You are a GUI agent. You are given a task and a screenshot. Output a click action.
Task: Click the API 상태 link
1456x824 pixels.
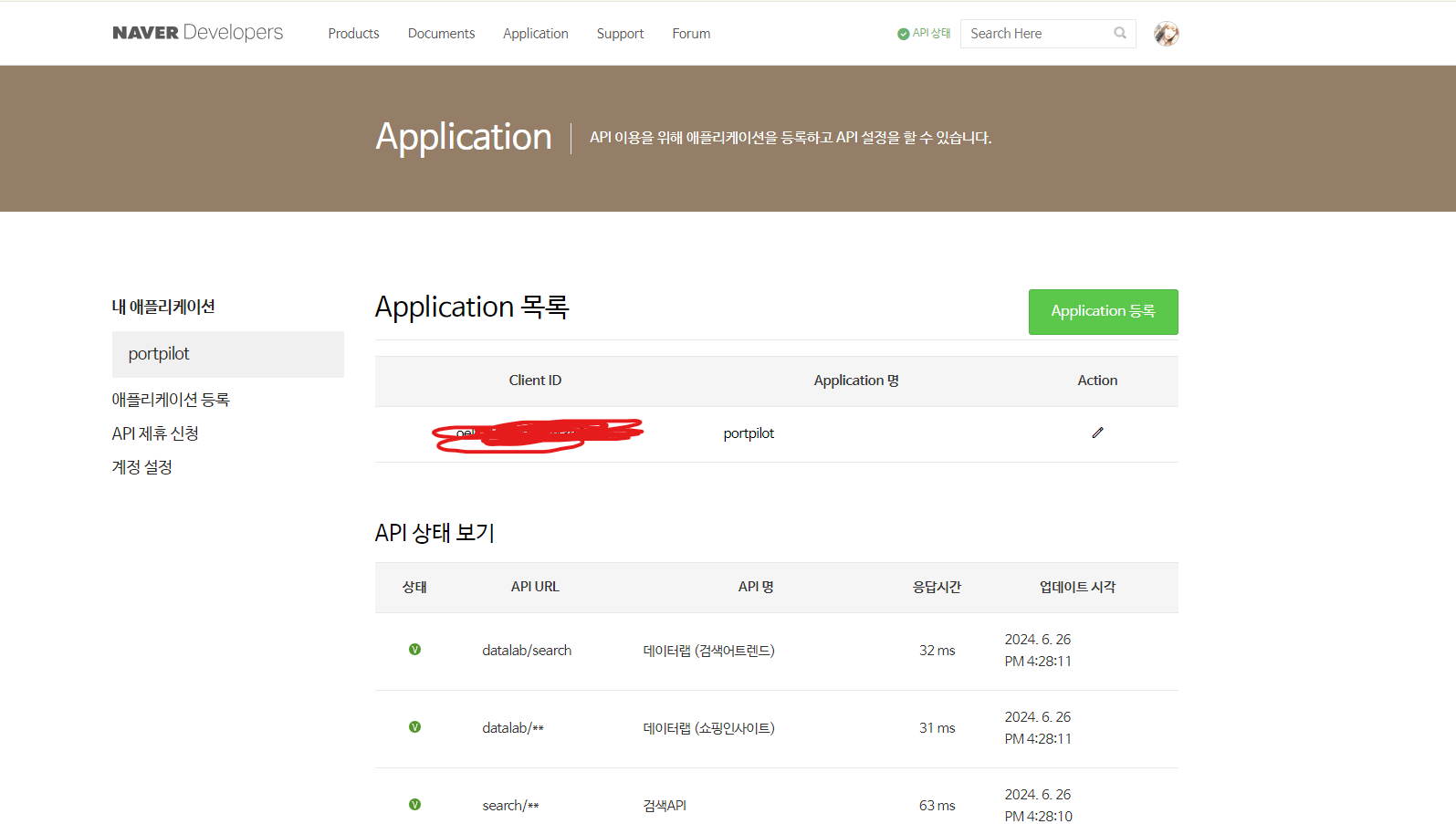(x=924, y=34)
